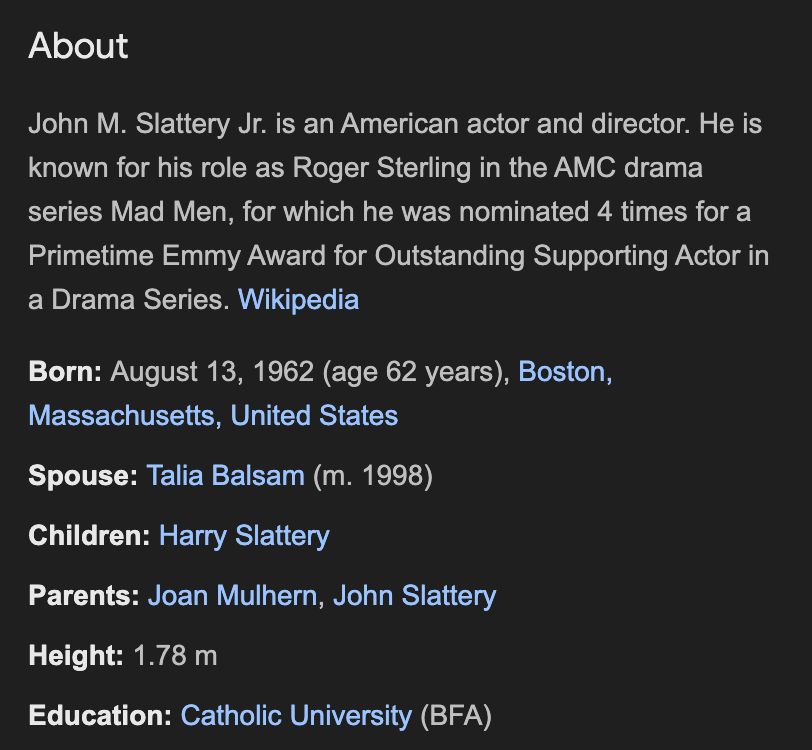Click the About heading
The image size is (812, 750).
[x=78, y=46]
